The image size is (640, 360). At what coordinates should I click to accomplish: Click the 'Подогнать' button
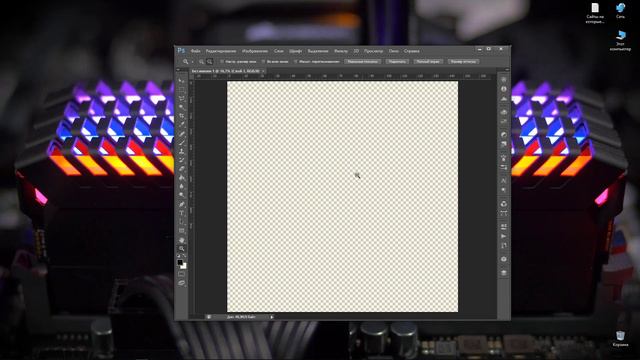tap(397, 62)
